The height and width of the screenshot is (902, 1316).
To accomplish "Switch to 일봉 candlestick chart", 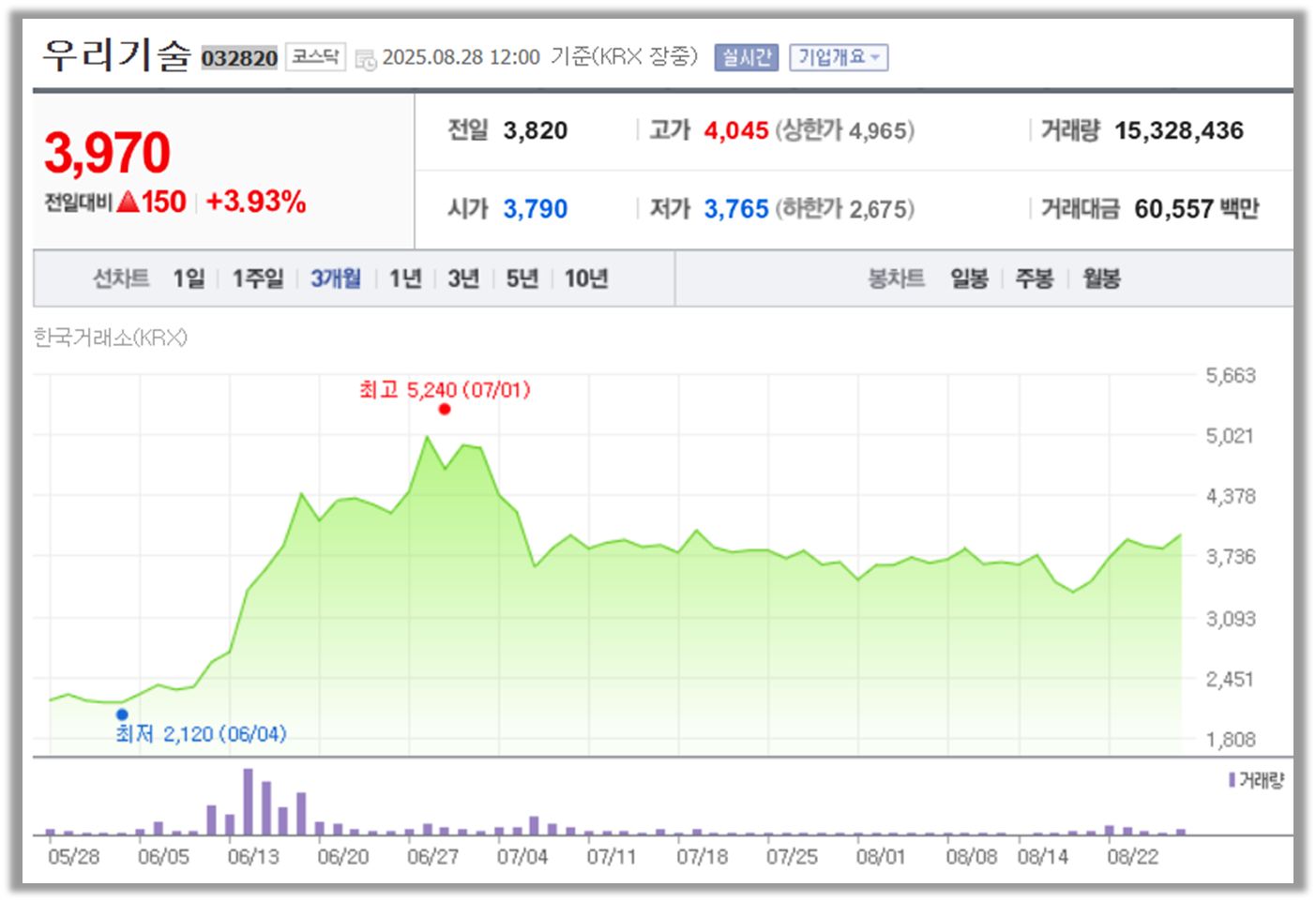I will tap(969, 278).
